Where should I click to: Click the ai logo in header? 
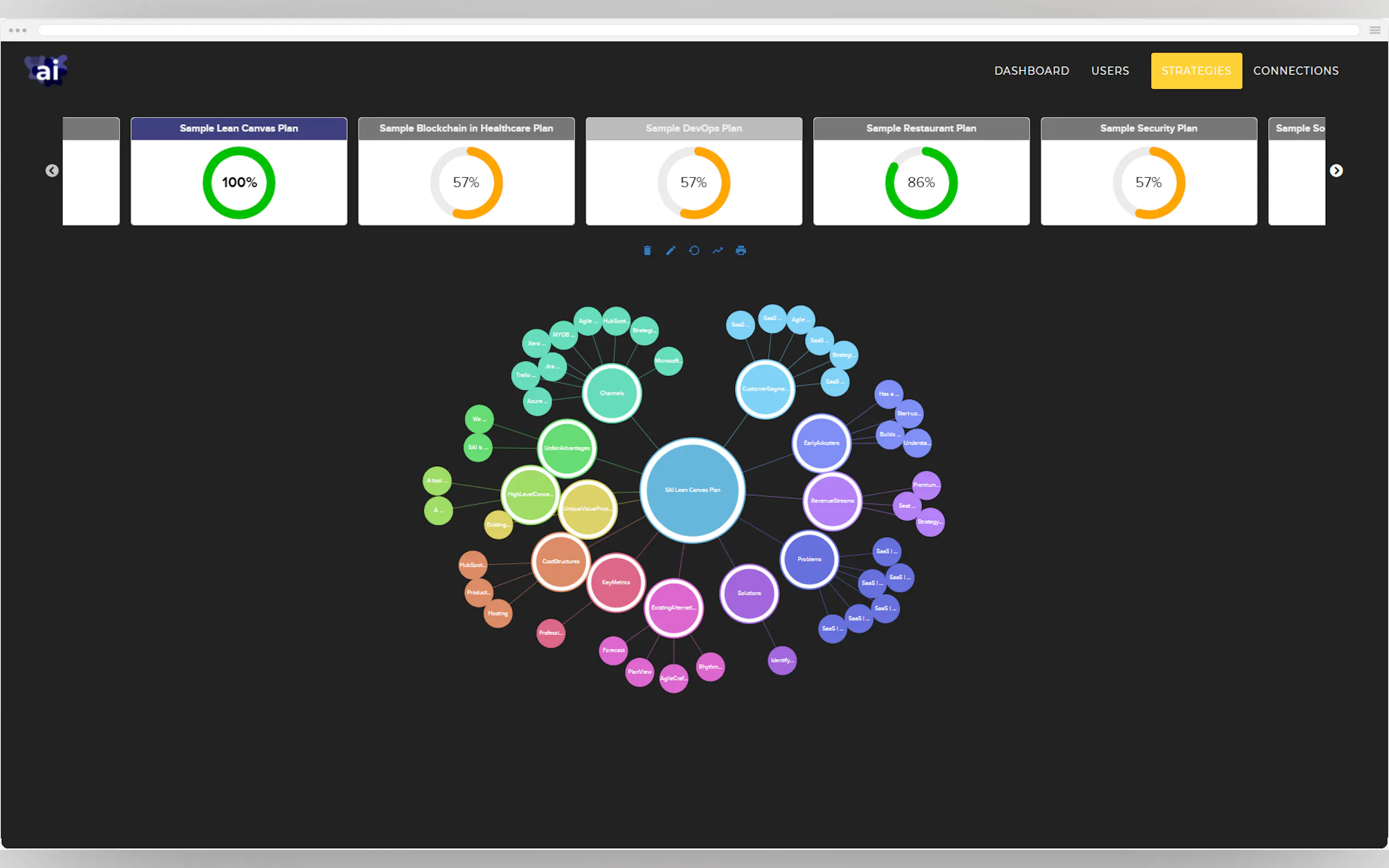coord(46,71)
